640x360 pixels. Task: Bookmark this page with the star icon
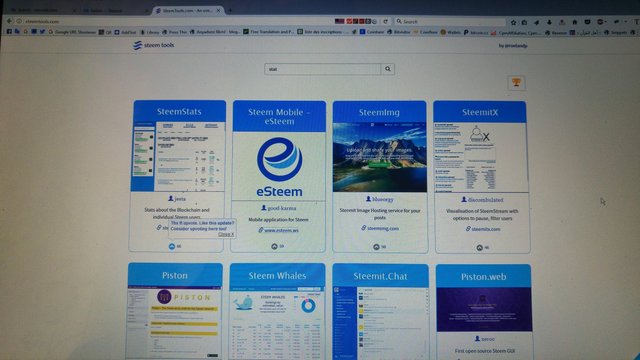click(513, 22)
